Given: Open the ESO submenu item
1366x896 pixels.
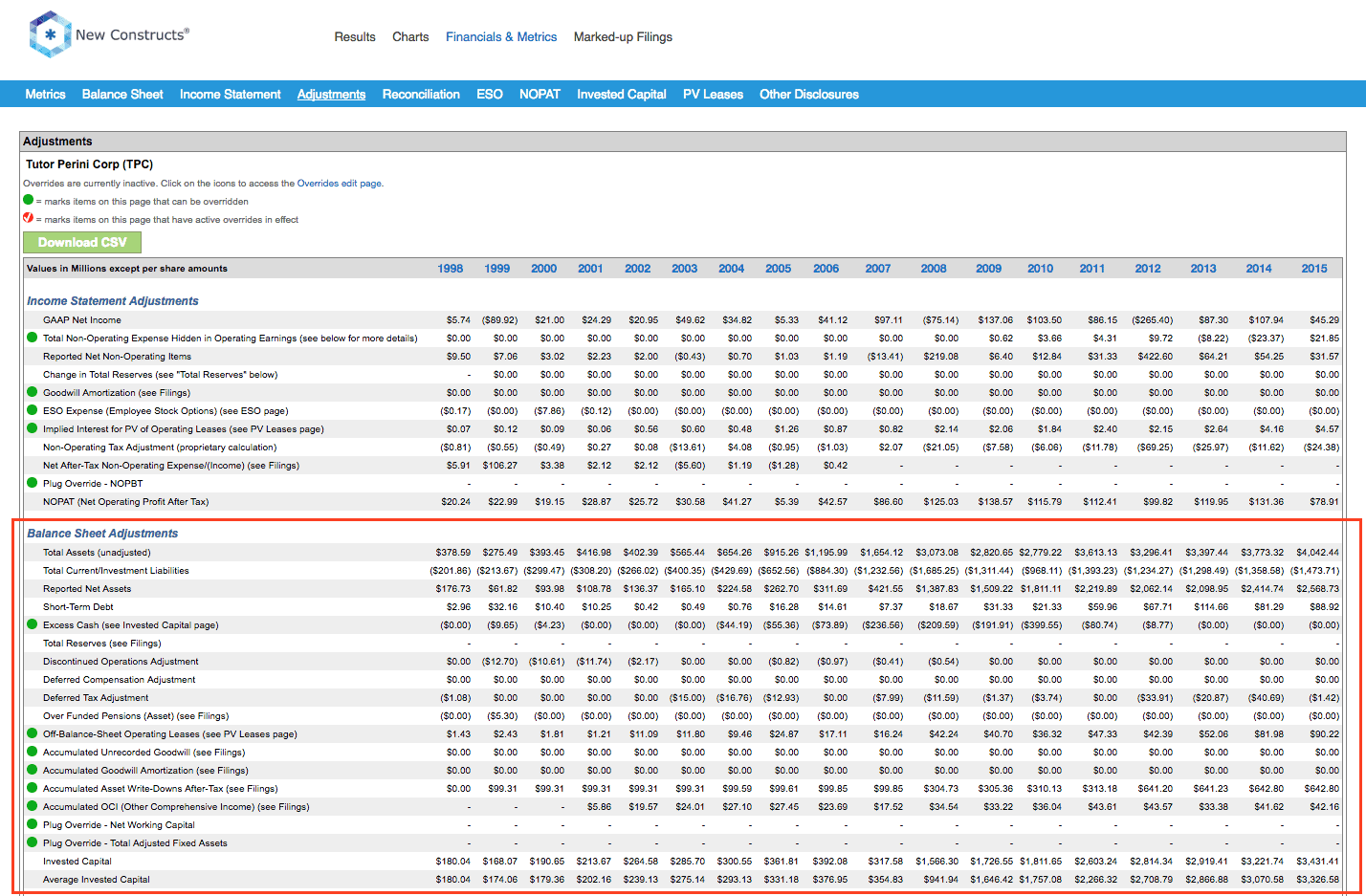Looking at the screenshot, I should [490, 94].
